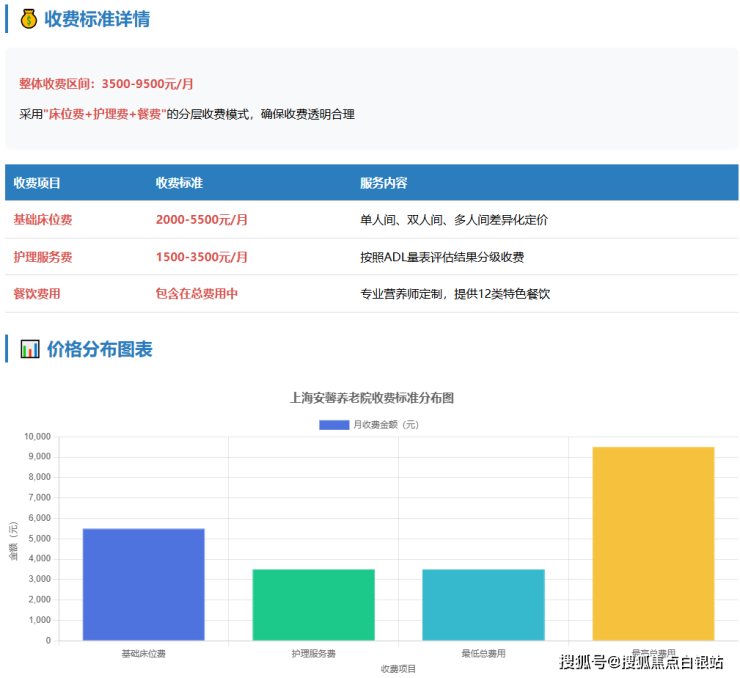Image resolution: width=740 pixels, height=678 pixels.
Task: Click the money bag icon beside 收费标准详情
Action: coord(28,18)
